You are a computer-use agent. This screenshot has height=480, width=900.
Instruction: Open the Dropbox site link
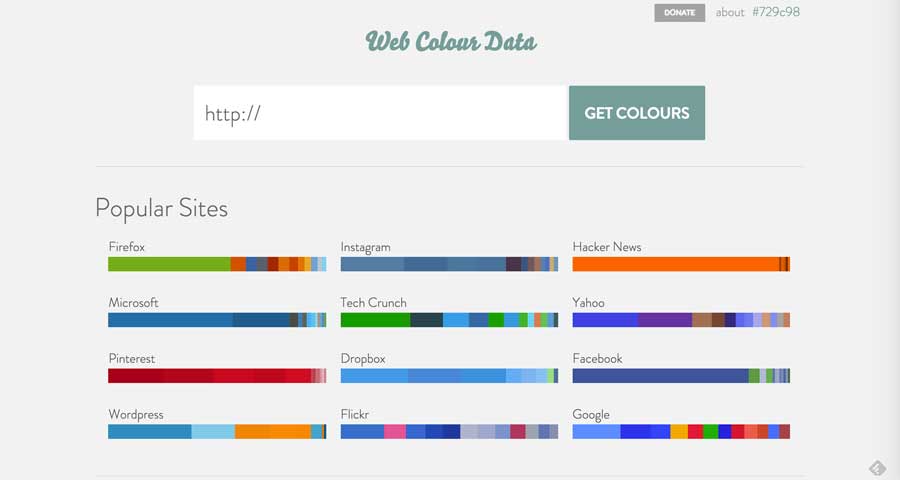pyautogui.click(x=363, y=358)
